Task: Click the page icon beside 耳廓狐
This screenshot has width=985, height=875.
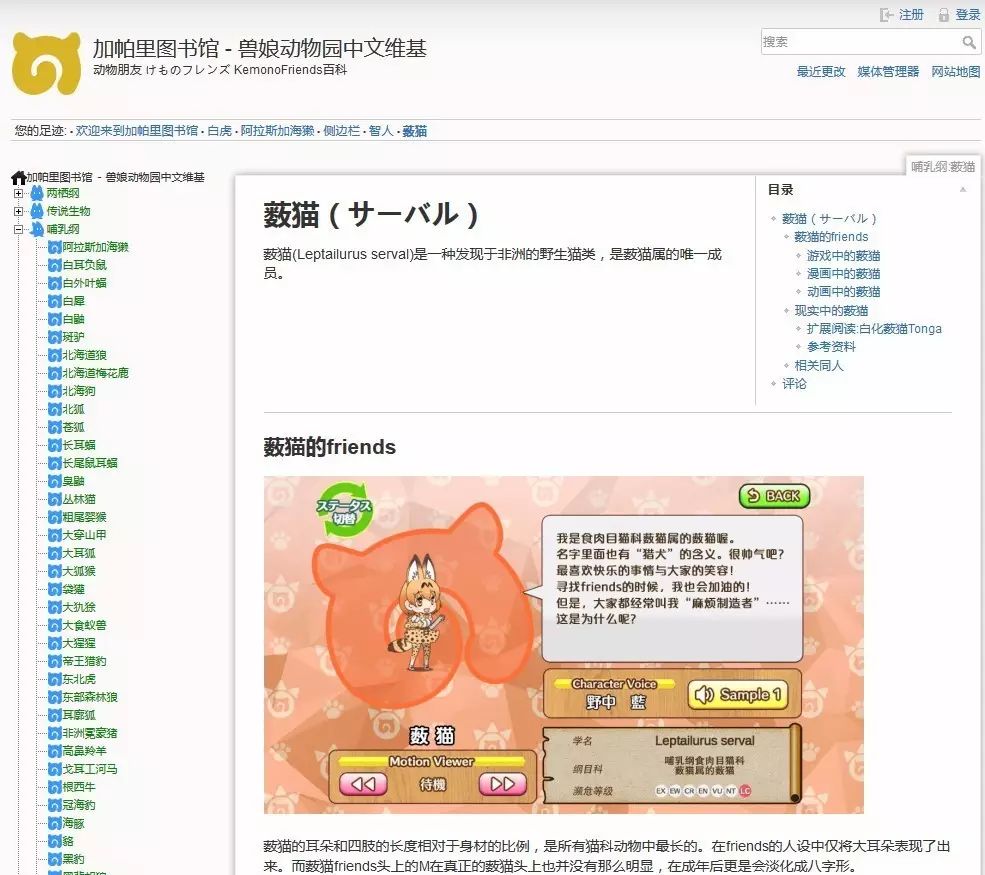Action: (55, 715)
